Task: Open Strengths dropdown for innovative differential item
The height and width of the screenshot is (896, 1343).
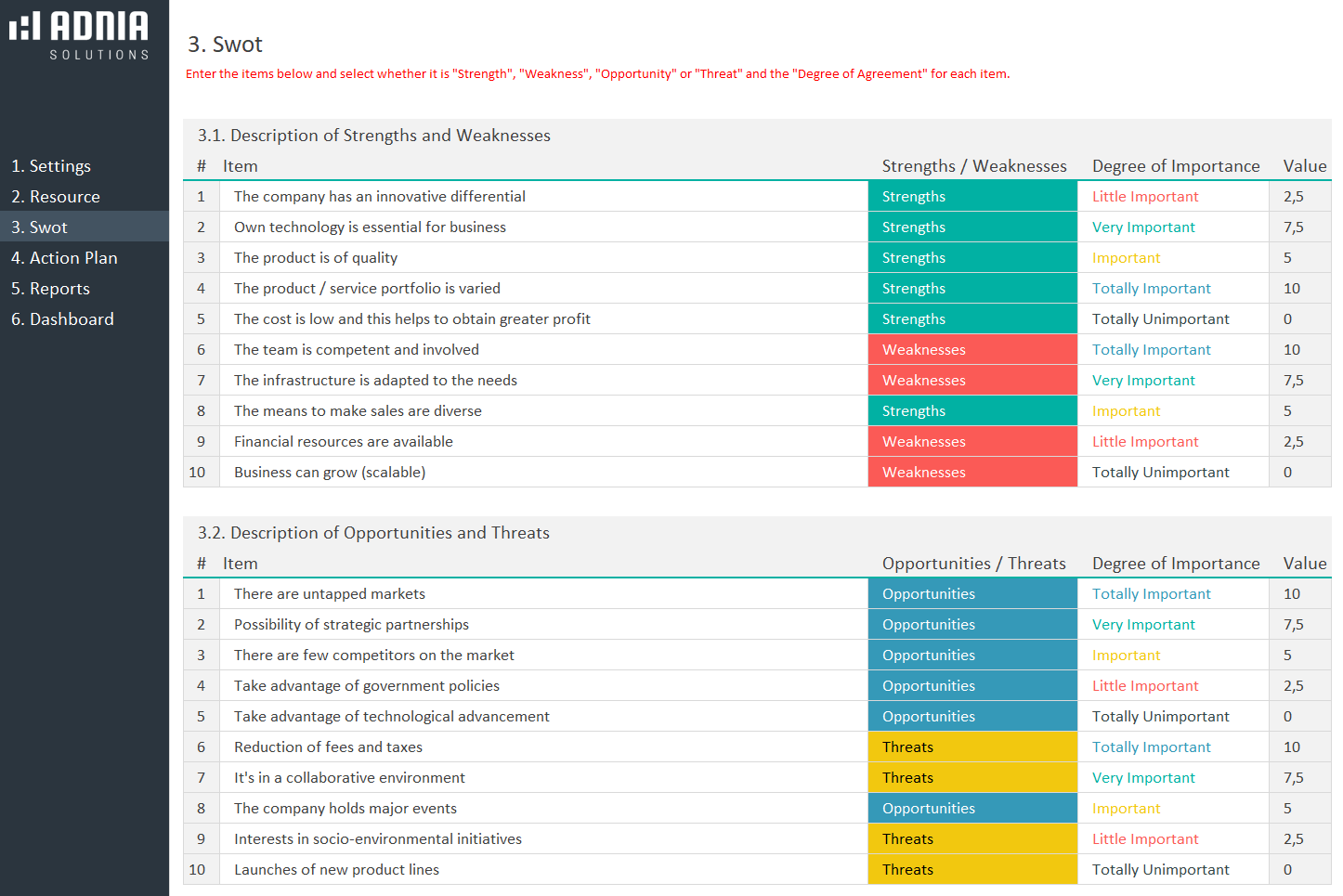Action: (971, 197)
